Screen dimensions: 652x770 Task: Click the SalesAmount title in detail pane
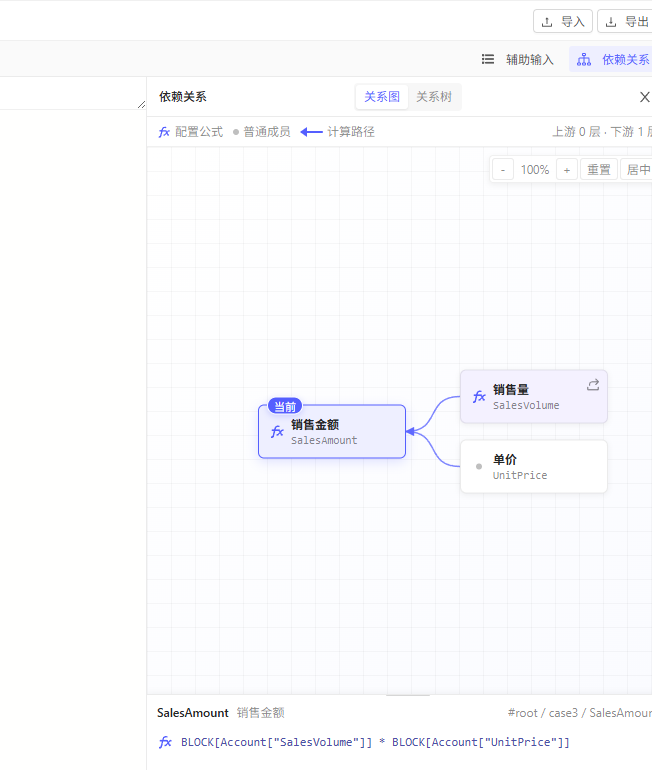192,713
